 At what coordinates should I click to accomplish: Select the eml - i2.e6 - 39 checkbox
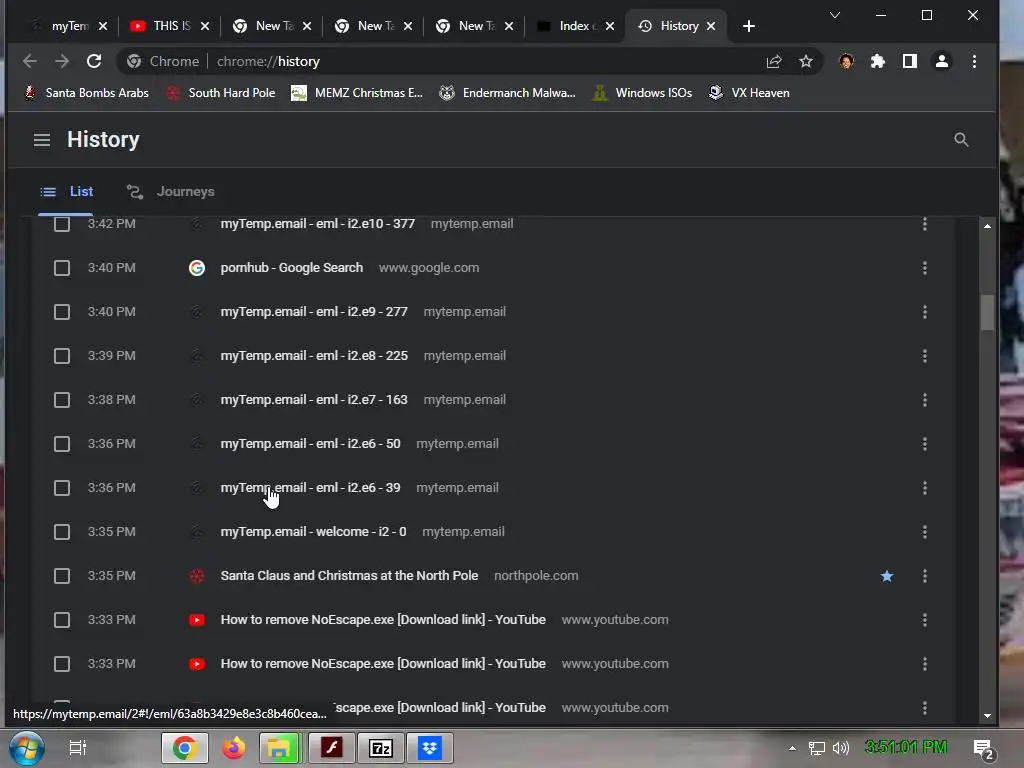pos(62,488)
